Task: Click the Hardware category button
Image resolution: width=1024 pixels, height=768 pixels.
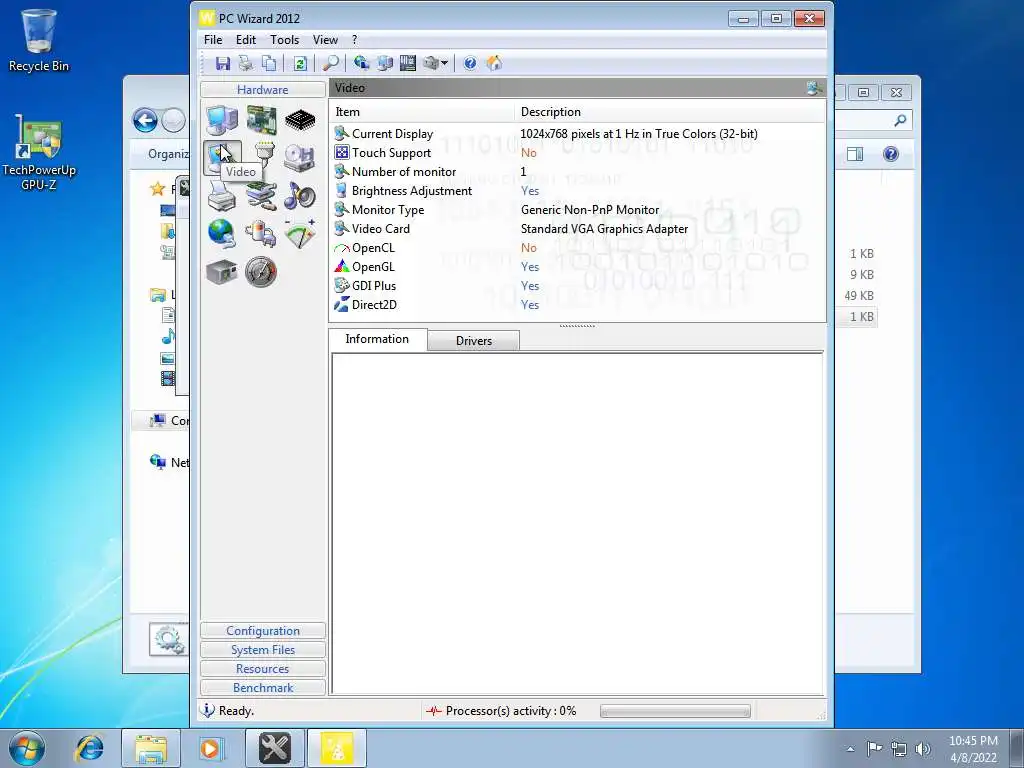Action: pyautogui.click(x=263, y=89)
